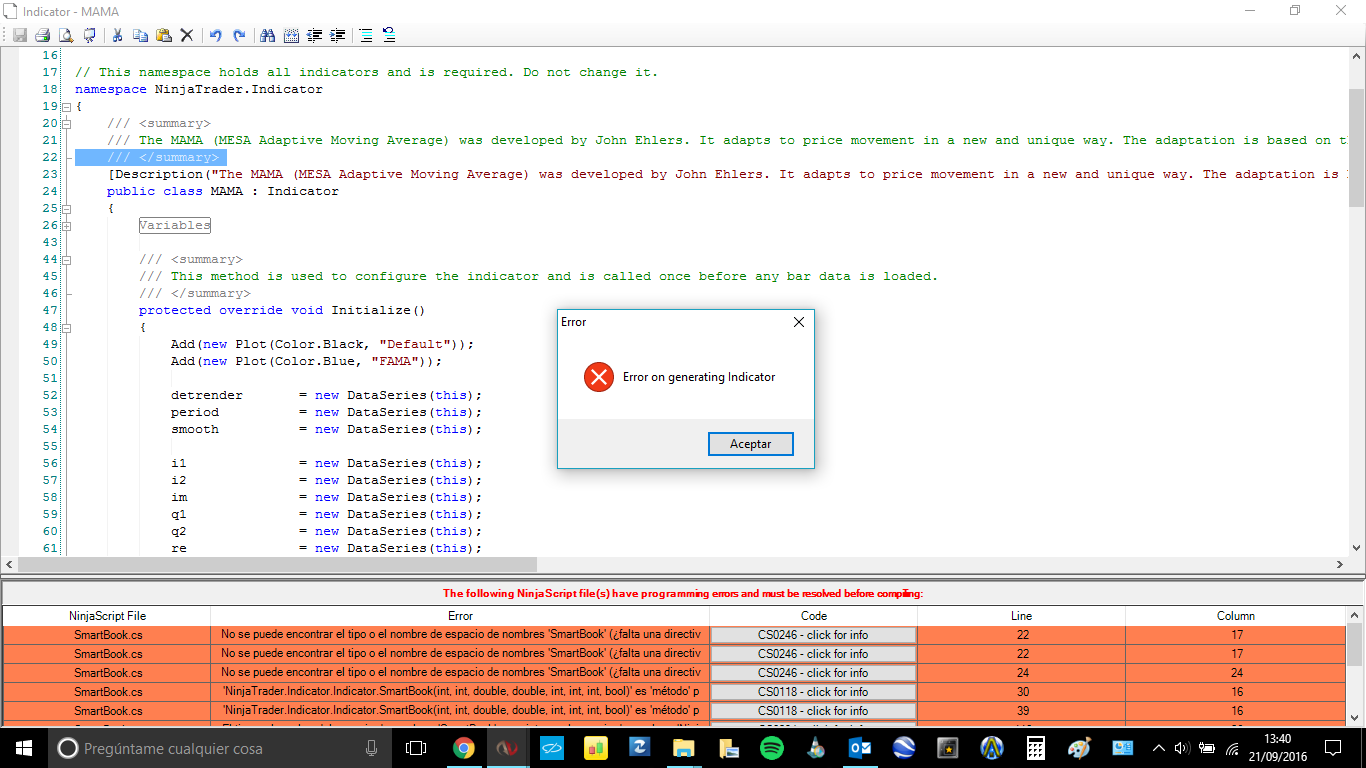
Task: Click Aceptar in the Error dialog
Action: tap(750, 444)
